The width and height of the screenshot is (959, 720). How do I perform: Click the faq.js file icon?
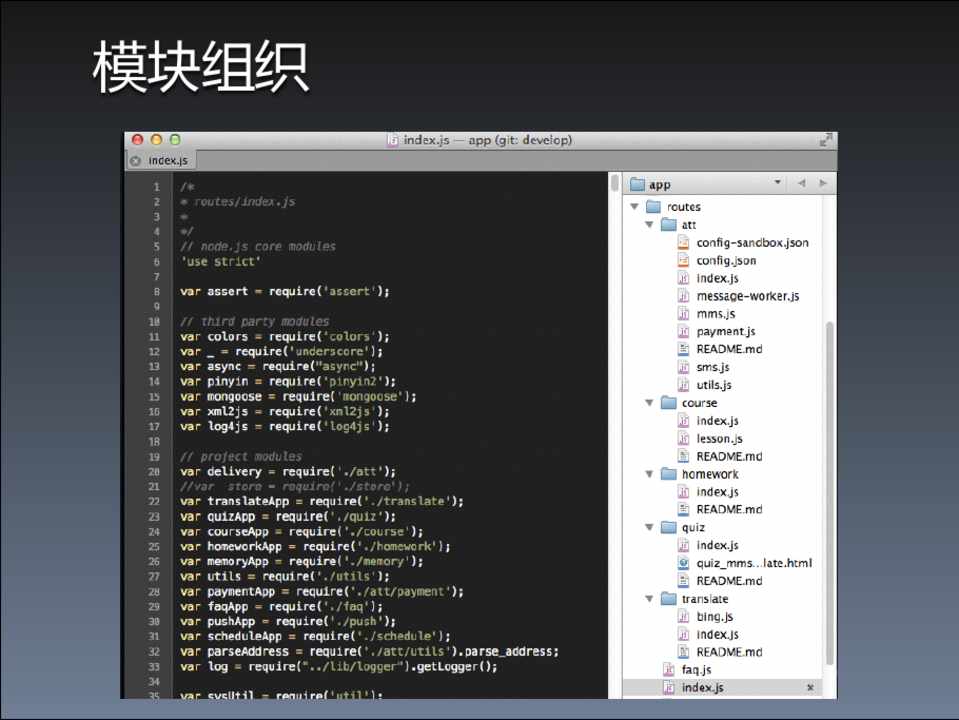pyautogui.click(x=669, y=670)
